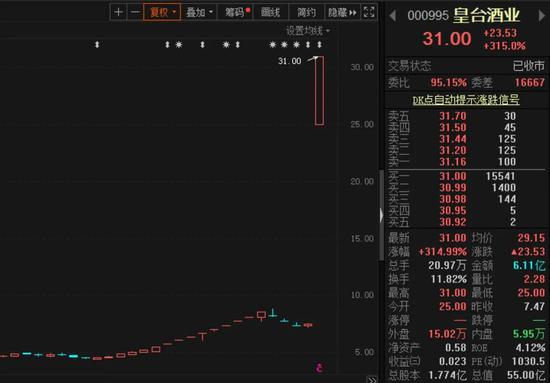Select the 买五 30.92 bid row
Image resolution: width=550 pixels, height=383 pixels.
pyautogui.click(x=465, y=222)
